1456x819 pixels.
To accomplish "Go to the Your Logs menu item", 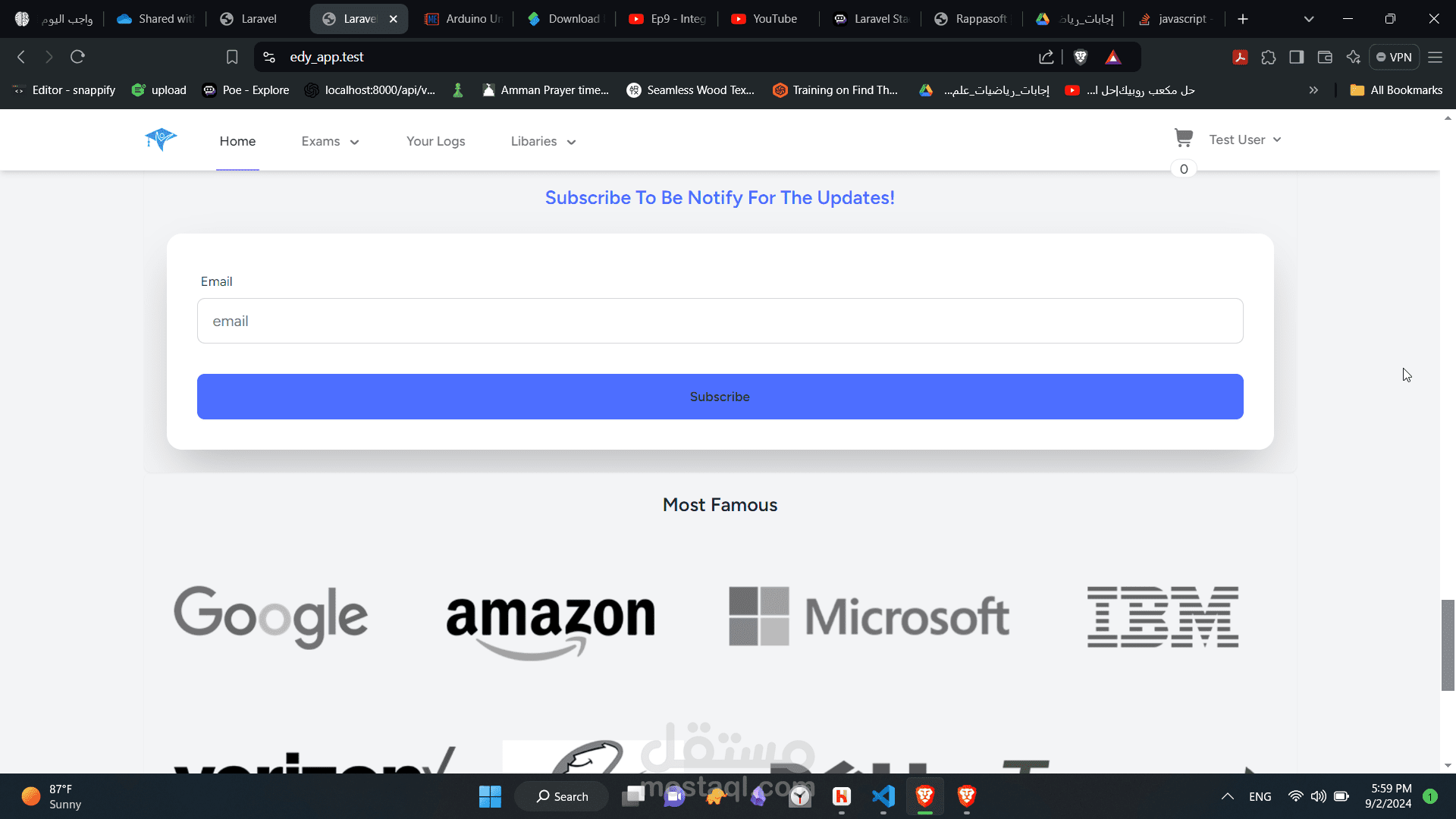I will pos(435,141).
